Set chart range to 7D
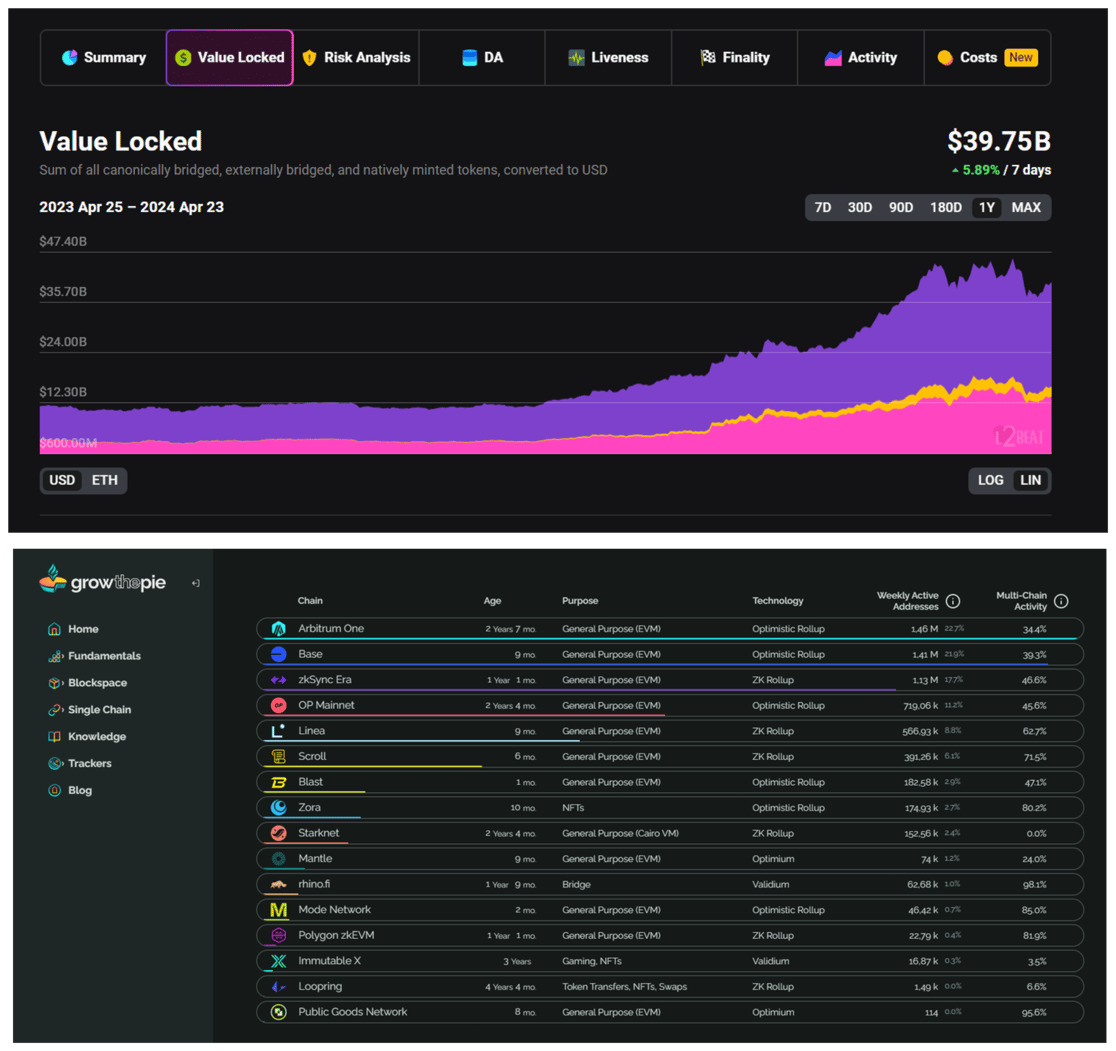1116x1051 pixels. [x=822, y=208]
